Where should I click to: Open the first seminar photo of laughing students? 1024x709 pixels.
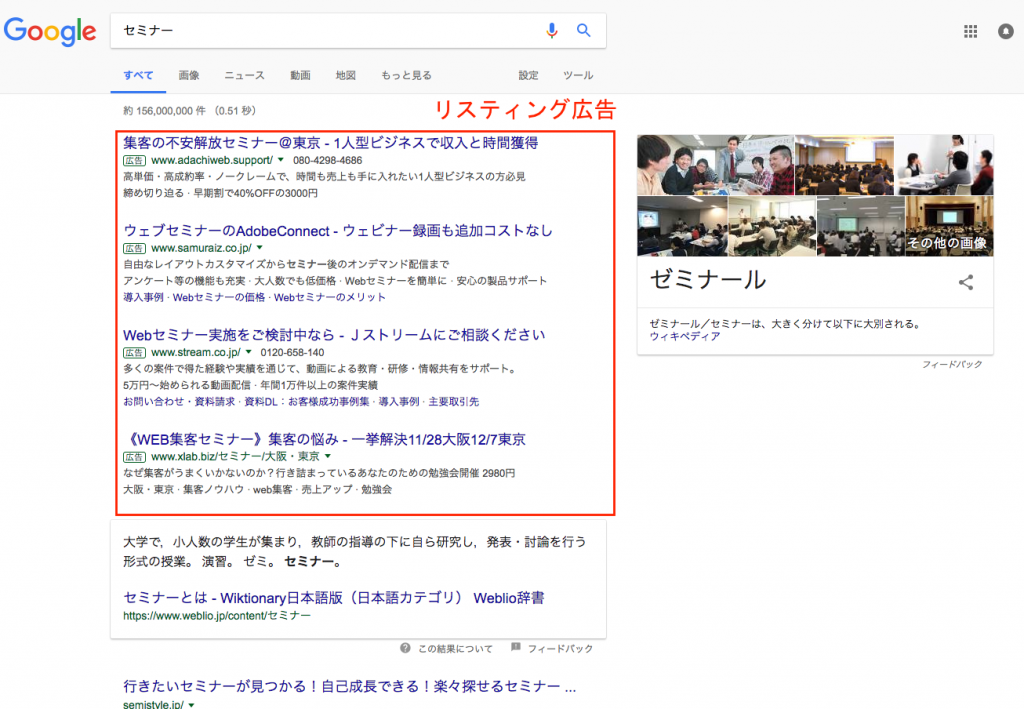tap(716, 165)
